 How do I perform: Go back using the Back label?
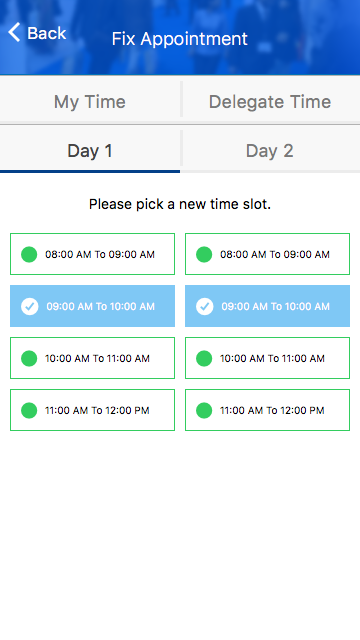tap(47, 33)
